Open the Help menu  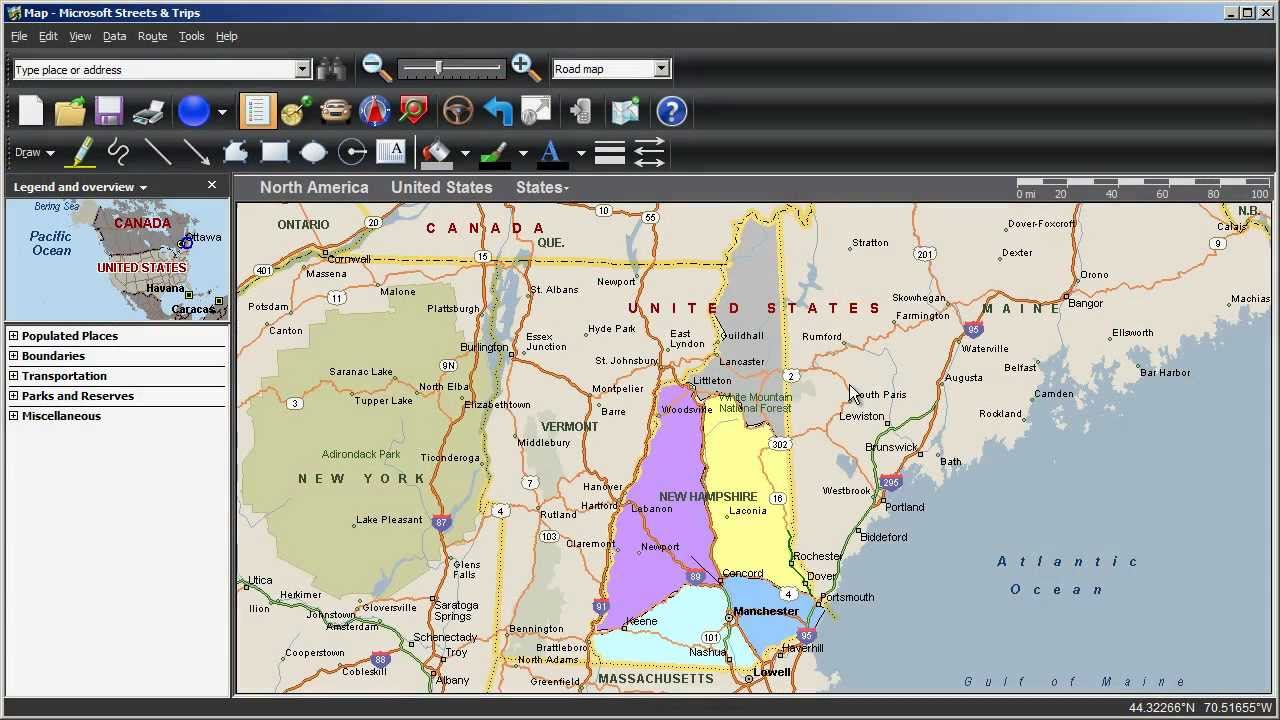227,36
